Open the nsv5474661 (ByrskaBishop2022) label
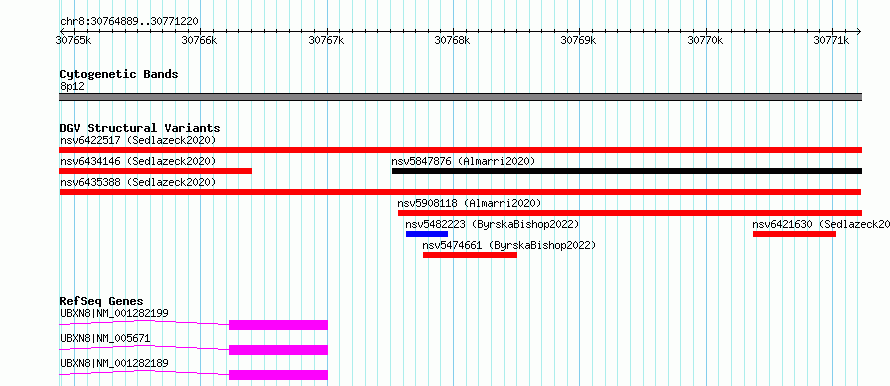 point(509,245)
